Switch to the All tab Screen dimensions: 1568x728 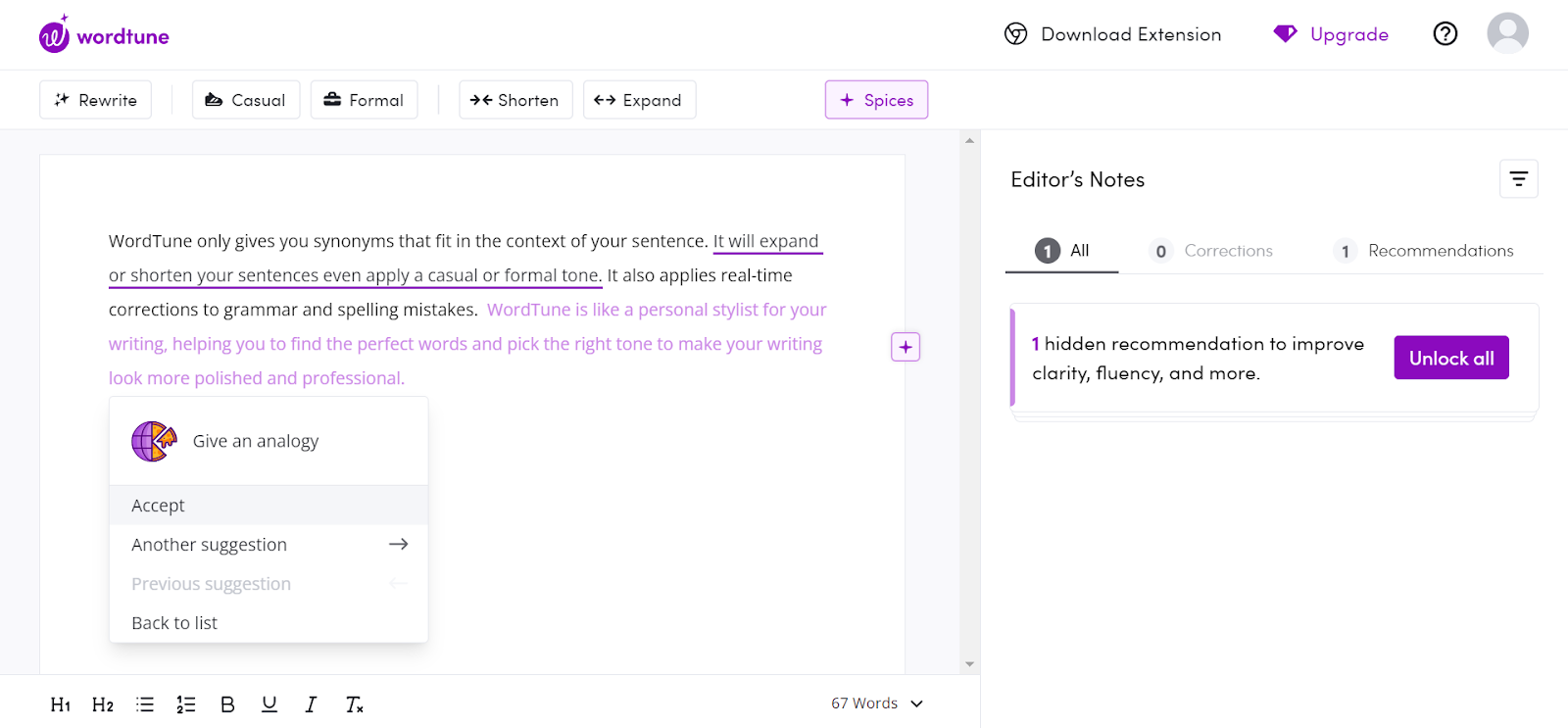(1062, 251)
